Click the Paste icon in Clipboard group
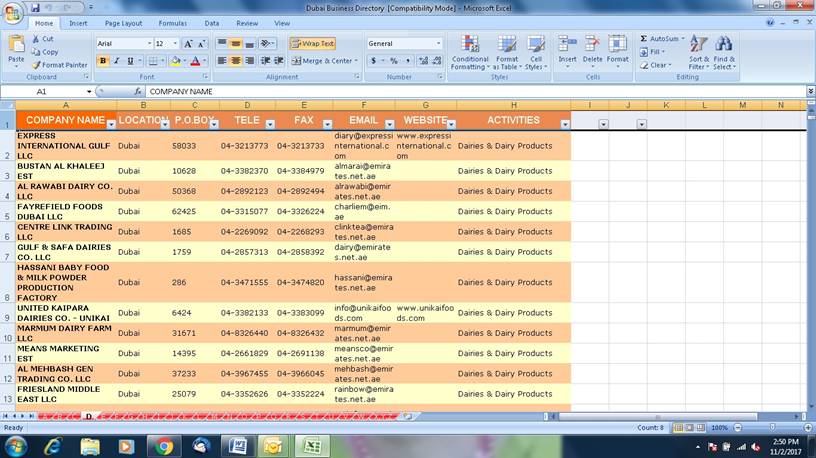This screenshot has width=816, height=458. point(16,47)
